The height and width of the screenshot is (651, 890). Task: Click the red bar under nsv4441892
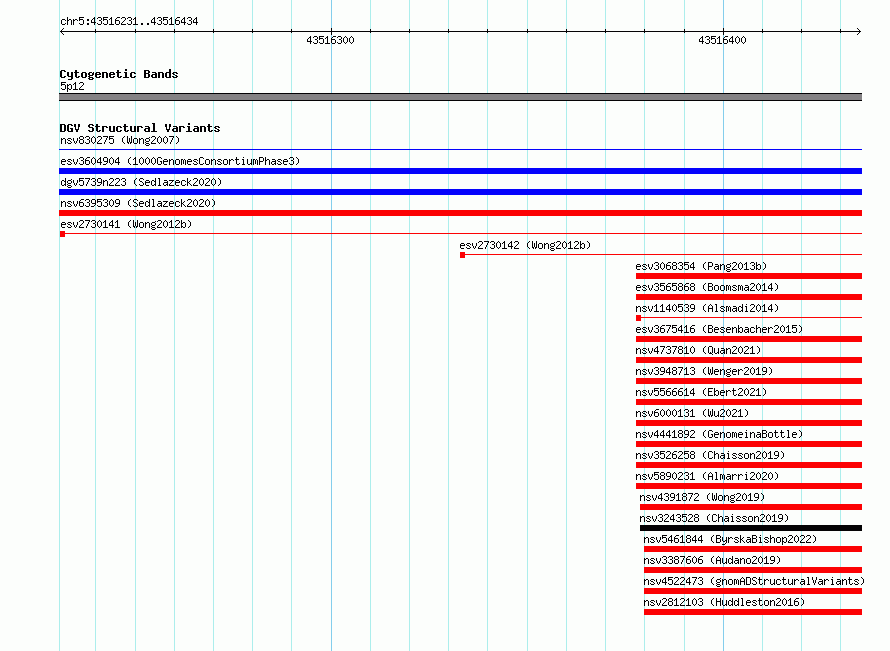point(749,444)
